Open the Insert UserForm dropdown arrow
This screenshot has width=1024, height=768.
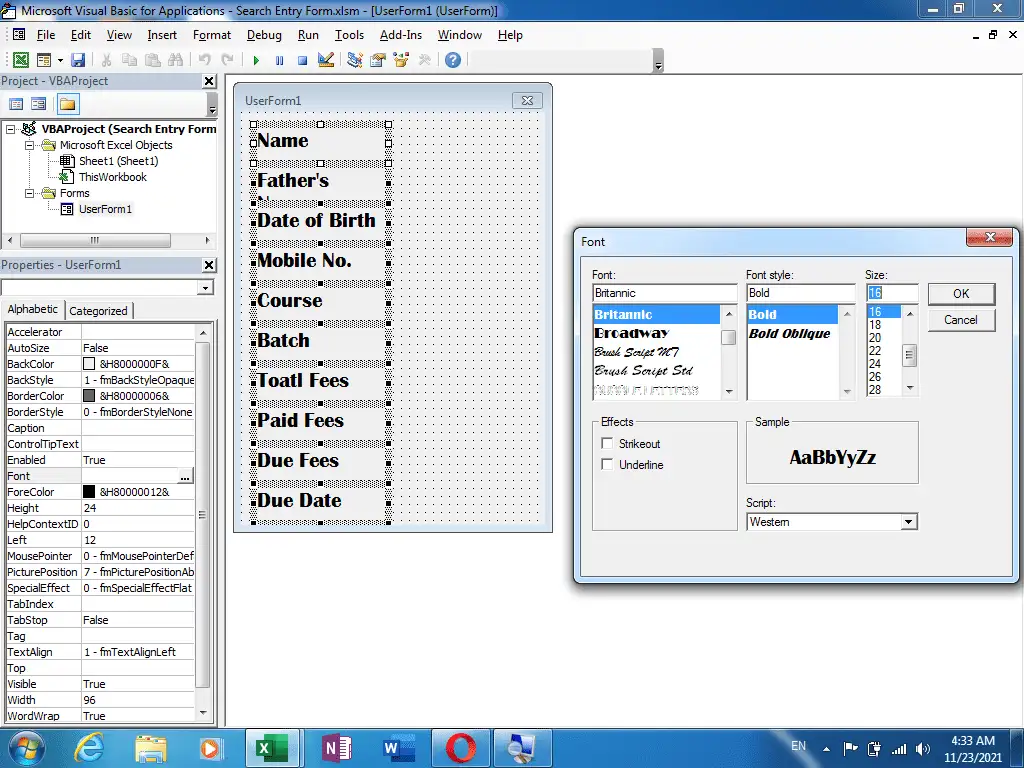(60, 60)
